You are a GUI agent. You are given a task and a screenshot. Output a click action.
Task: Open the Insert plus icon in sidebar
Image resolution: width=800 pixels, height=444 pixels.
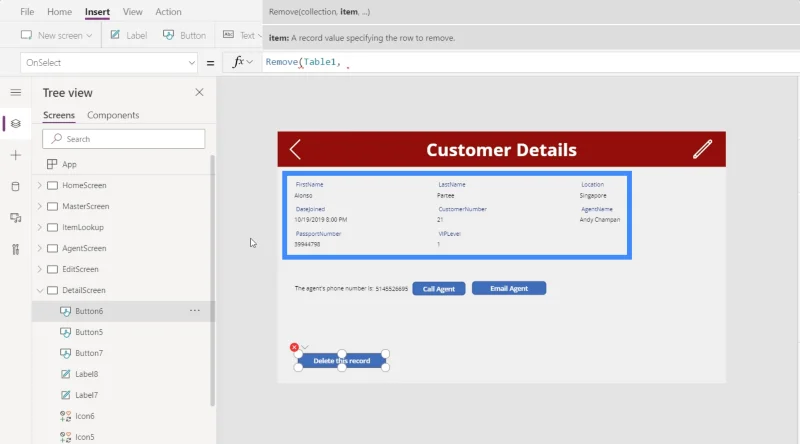point(16,155)
